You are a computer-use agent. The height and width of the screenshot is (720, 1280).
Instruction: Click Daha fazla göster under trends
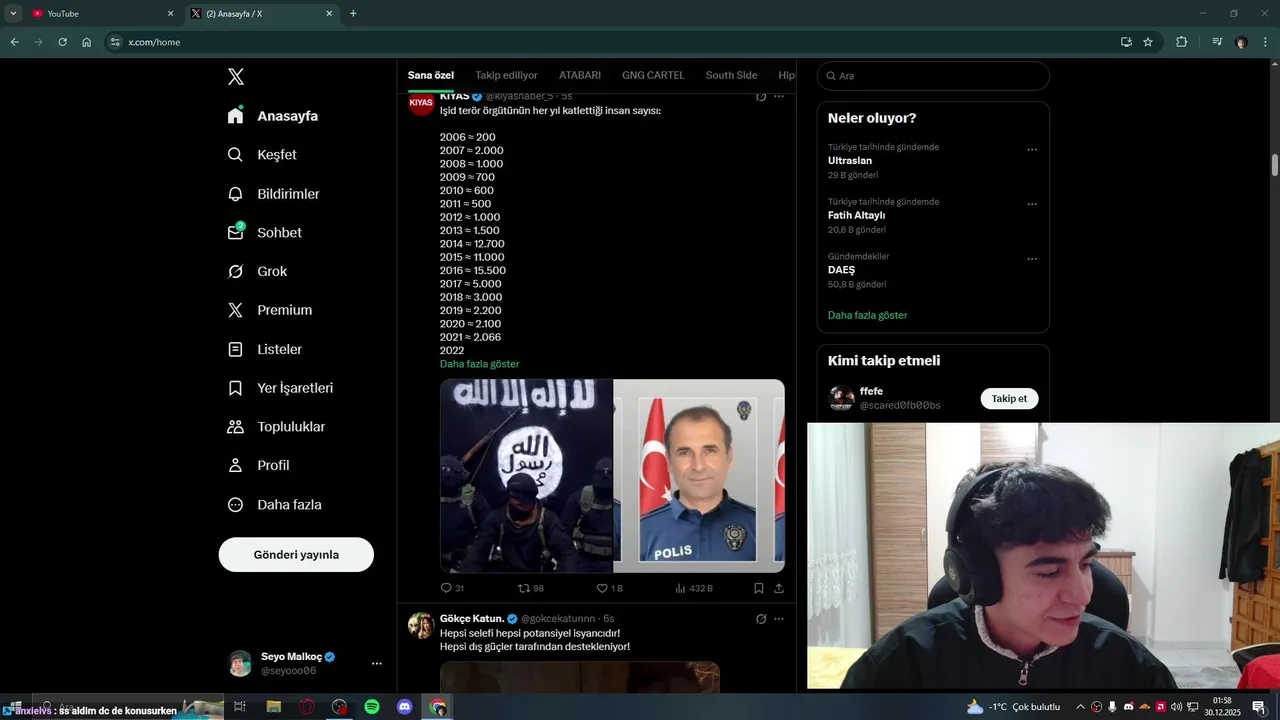point(867,315)
